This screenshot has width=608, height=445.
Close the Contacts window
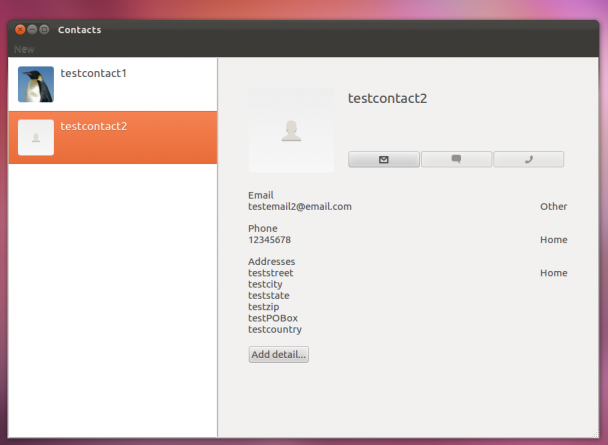pyautogui.click(x=20, y=29)
